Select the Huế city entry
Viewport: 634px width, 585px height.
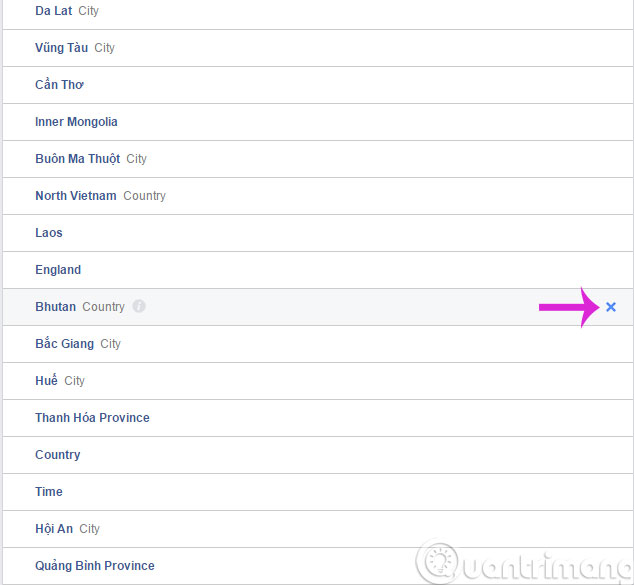pyautogui.click(x=46, y=380)
